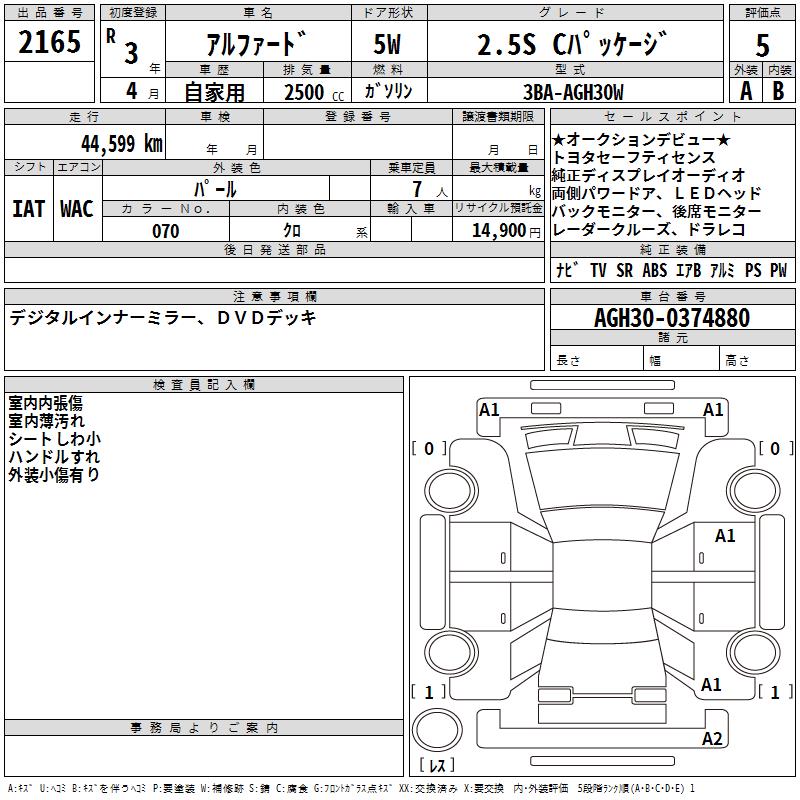Click the inspector note 室内薄汚れ
This screenshot has width=800, height=800.
coord(46,421)
